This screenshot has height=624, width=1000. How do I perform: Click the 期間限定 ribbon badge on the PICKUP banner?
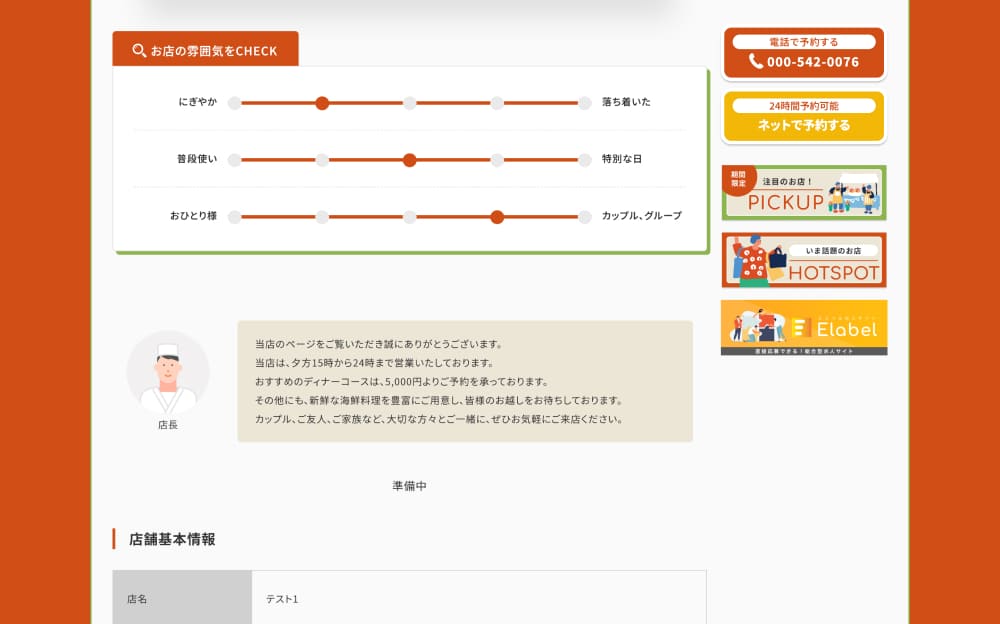tap(740, 181)
